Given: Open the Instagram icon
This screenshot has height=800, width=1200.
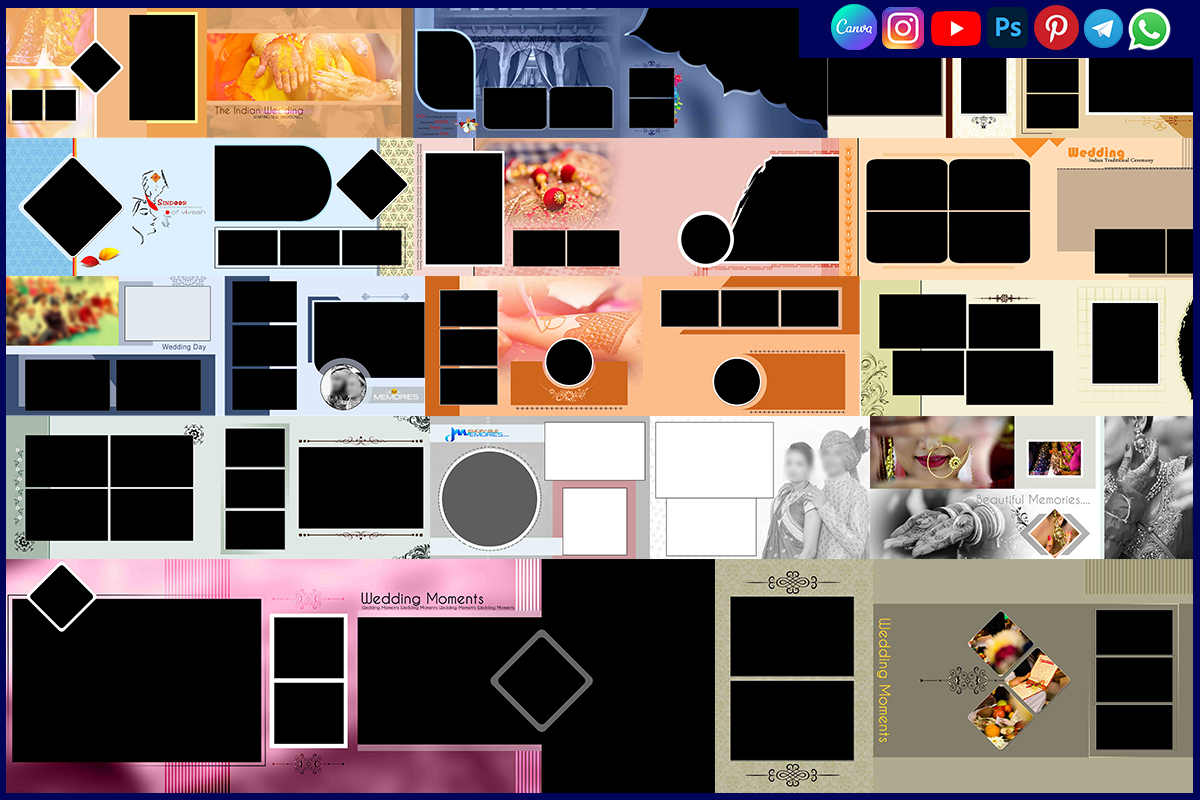Looking at the screenshot, I should pyautogui.click(x=902, y=28).
